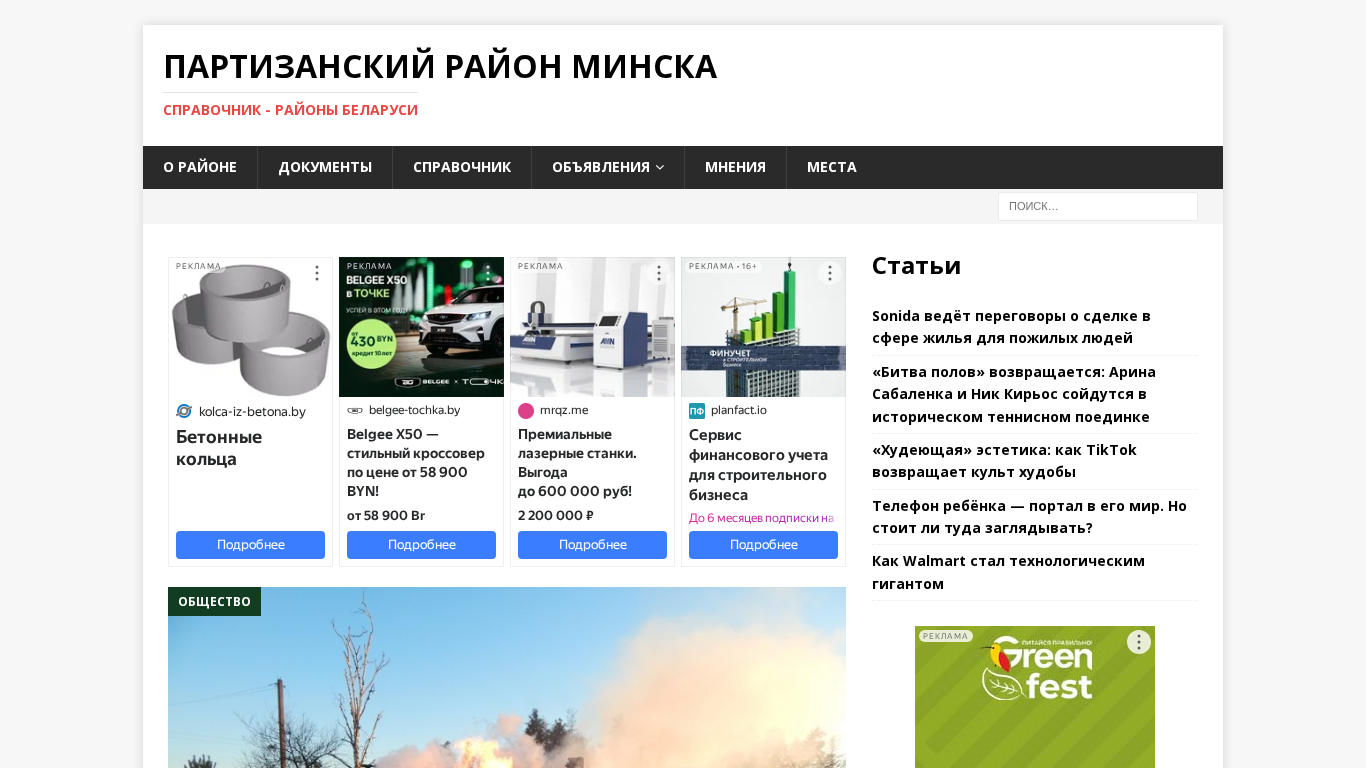This screenshot has width=1366, height=768.
Task: Click Подробнее on the Бетонные кольца ad
Action: (250, 545)
